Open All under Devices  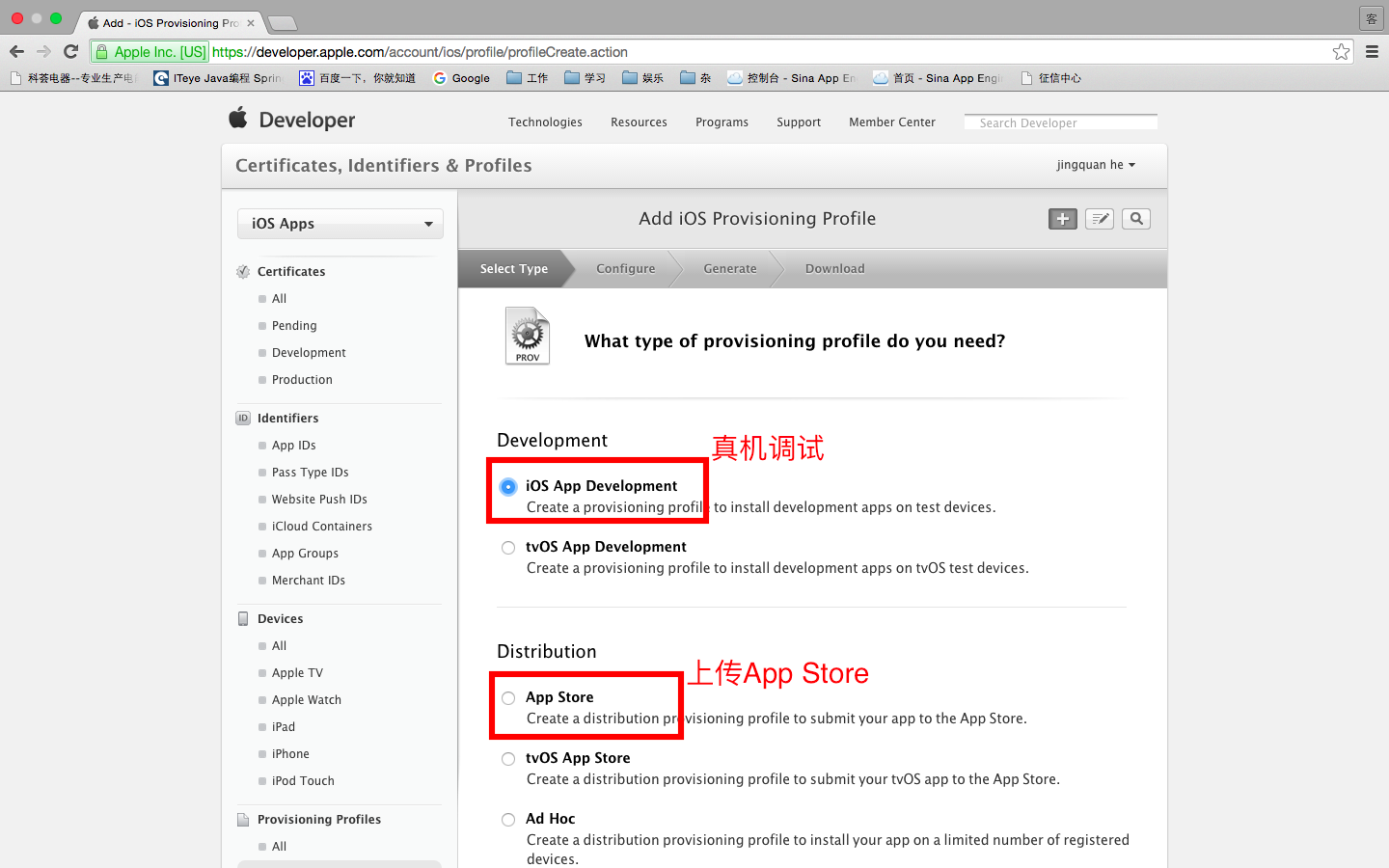pos(279,646)
